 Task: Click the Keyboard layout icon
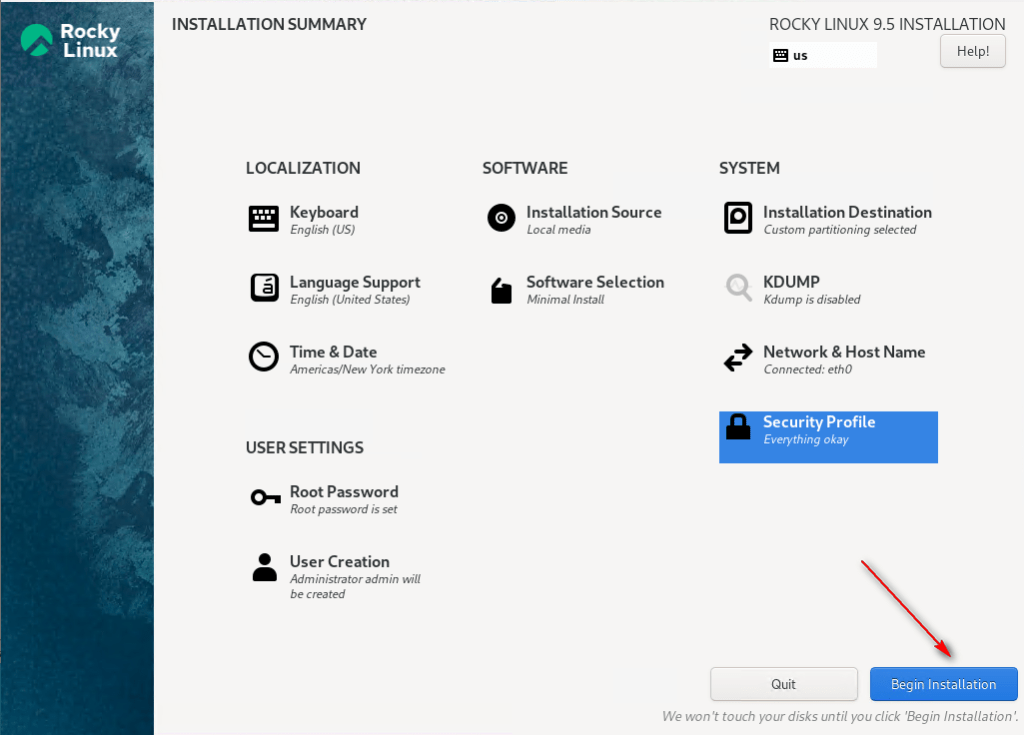point(264,219)
